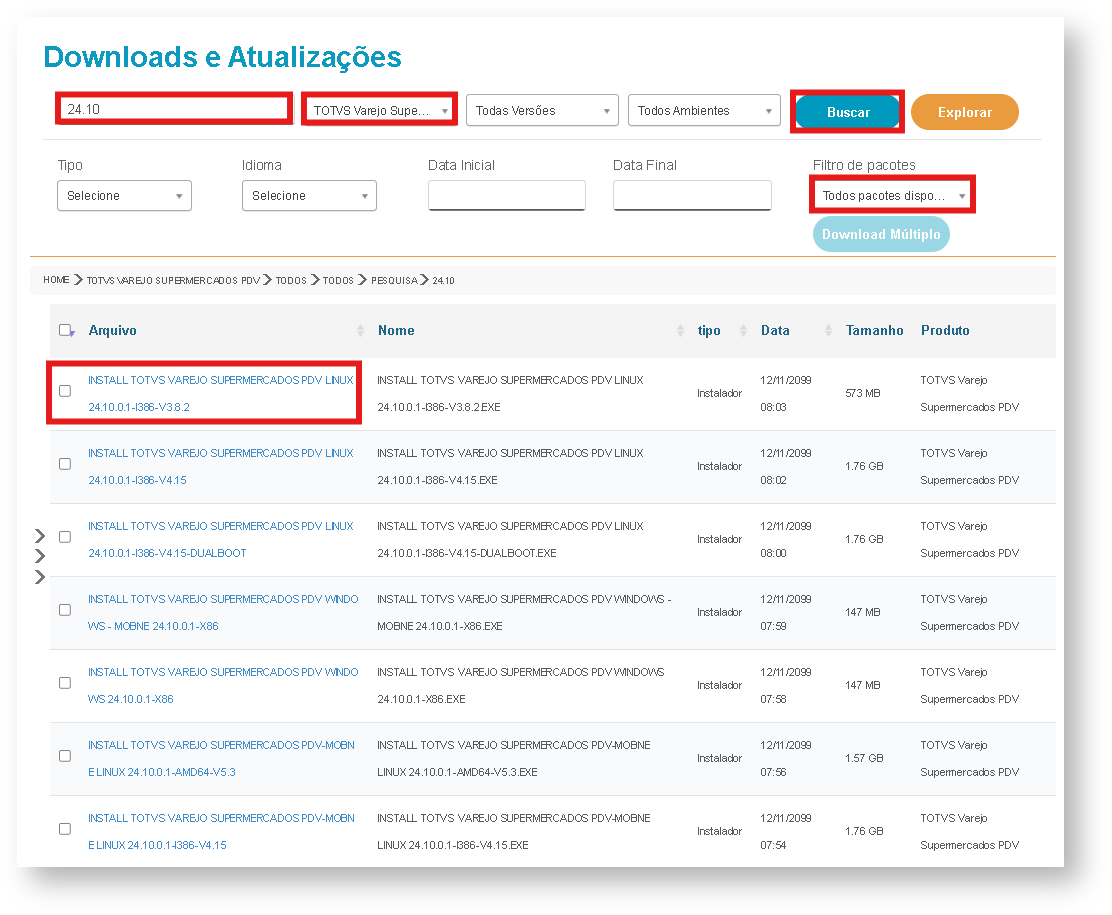Image resolution: width=1112 pixels, height=915 pixels.
Task: Click the 12/11/2099 07:54 date cell
Action: click(786, 832)
